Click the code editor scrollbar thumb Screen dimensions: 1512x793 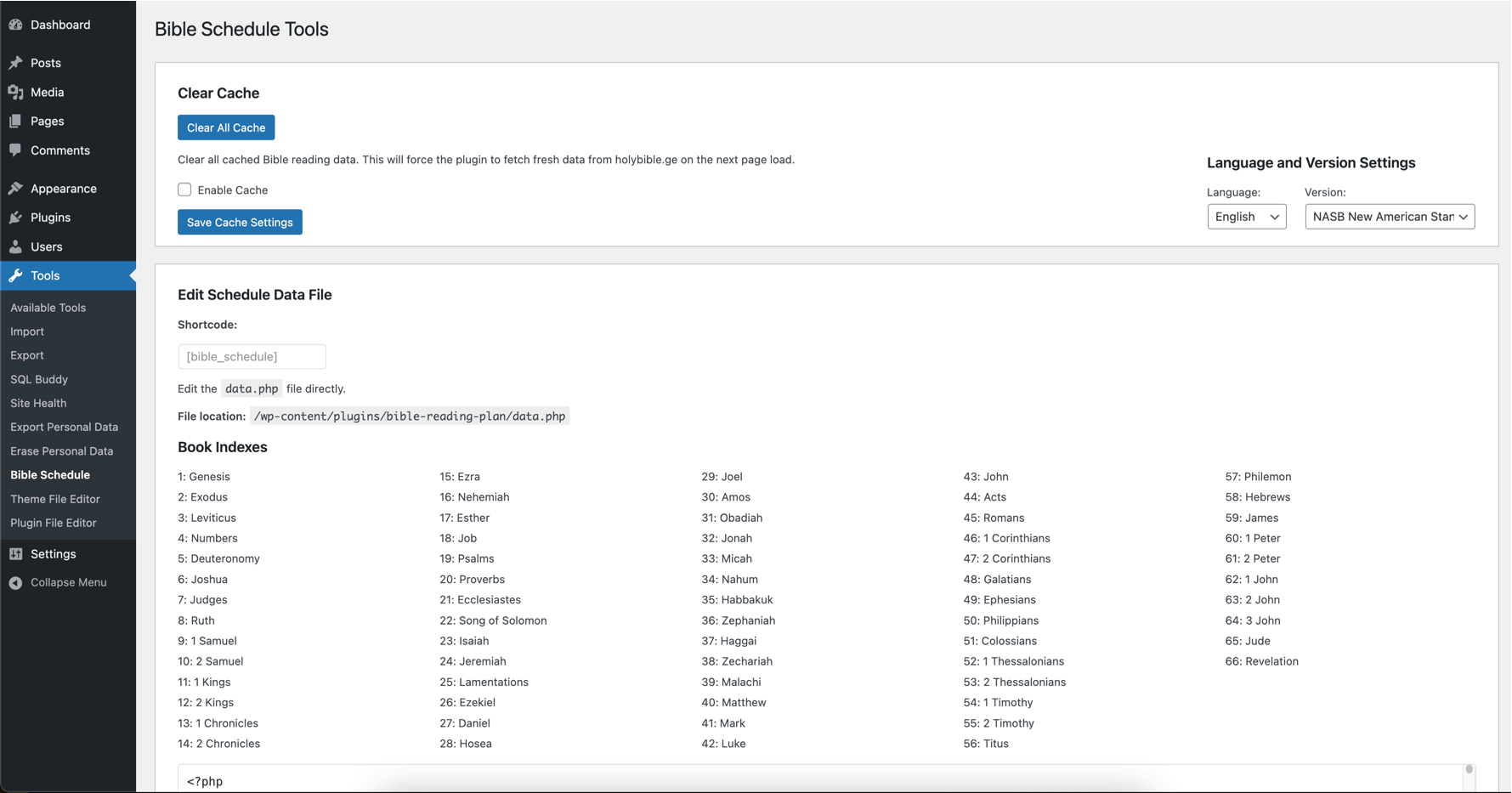(x=1469, y=769)
